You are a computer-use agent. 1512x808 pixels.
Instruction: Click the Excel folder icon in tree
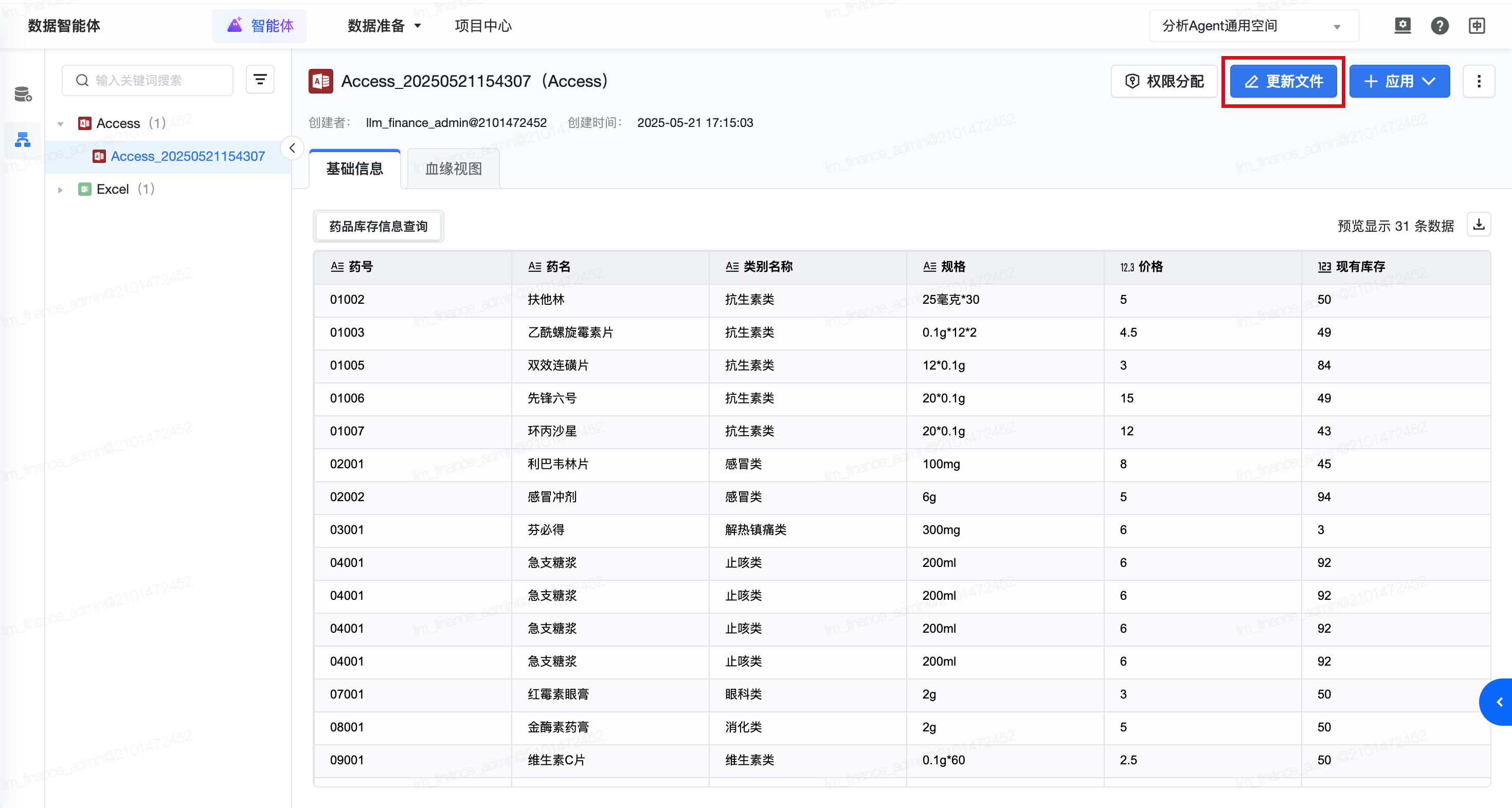(x=84, y=189)
